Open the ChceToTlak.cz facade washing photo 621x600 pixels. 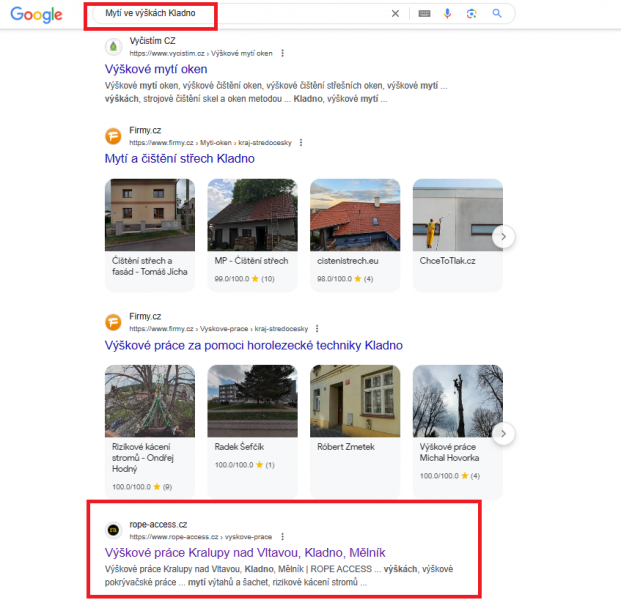(457, 215)
